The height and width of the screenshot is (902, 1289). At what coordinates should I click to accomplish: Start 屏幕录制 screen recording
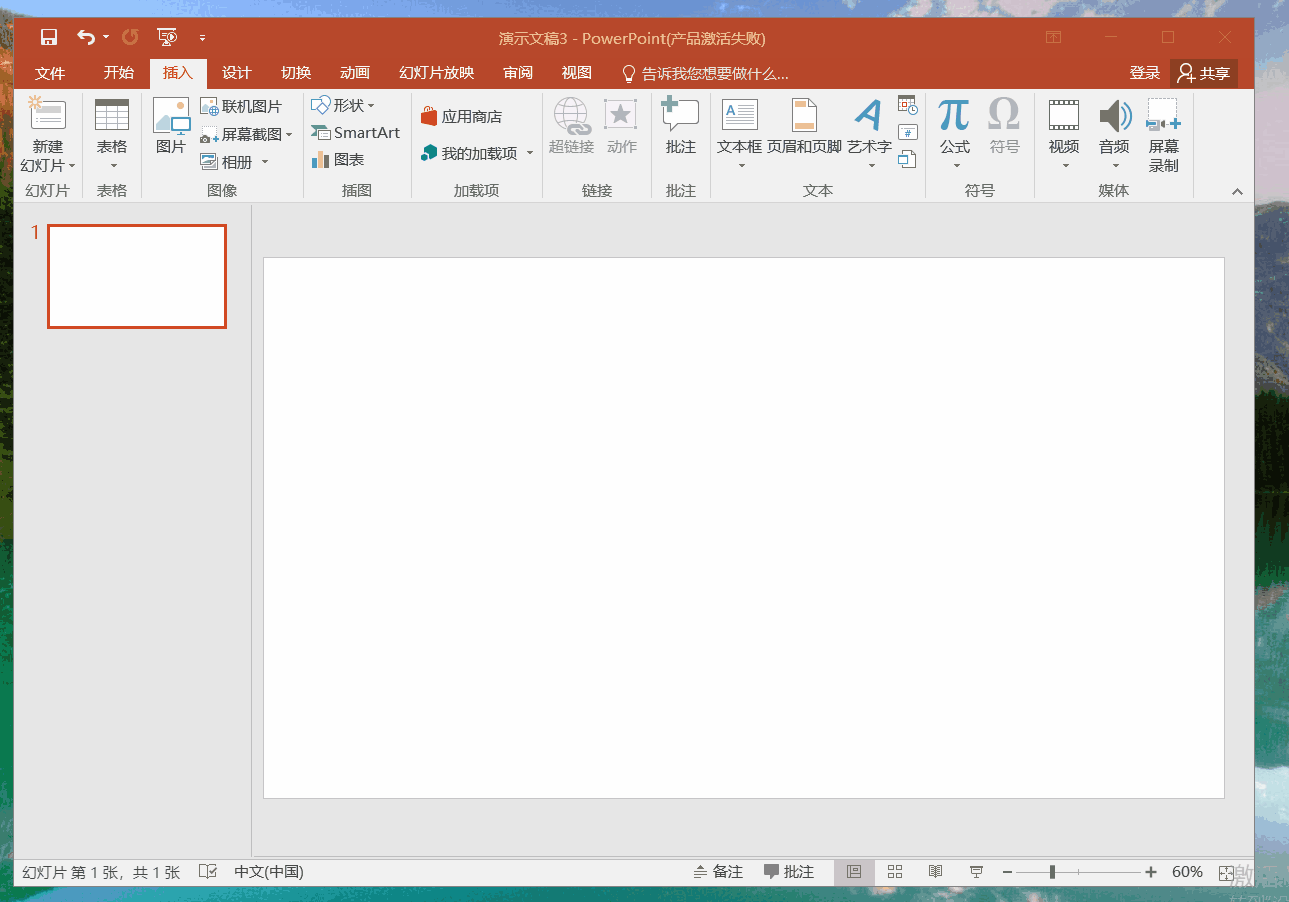point(1163,132)
